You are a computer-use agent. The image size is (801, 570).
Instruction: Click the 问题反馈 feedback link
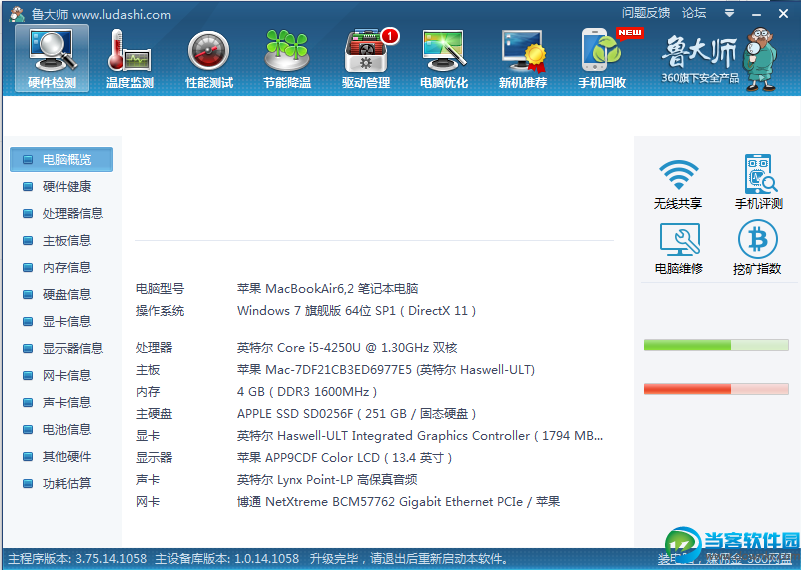[x=646, y=13]
